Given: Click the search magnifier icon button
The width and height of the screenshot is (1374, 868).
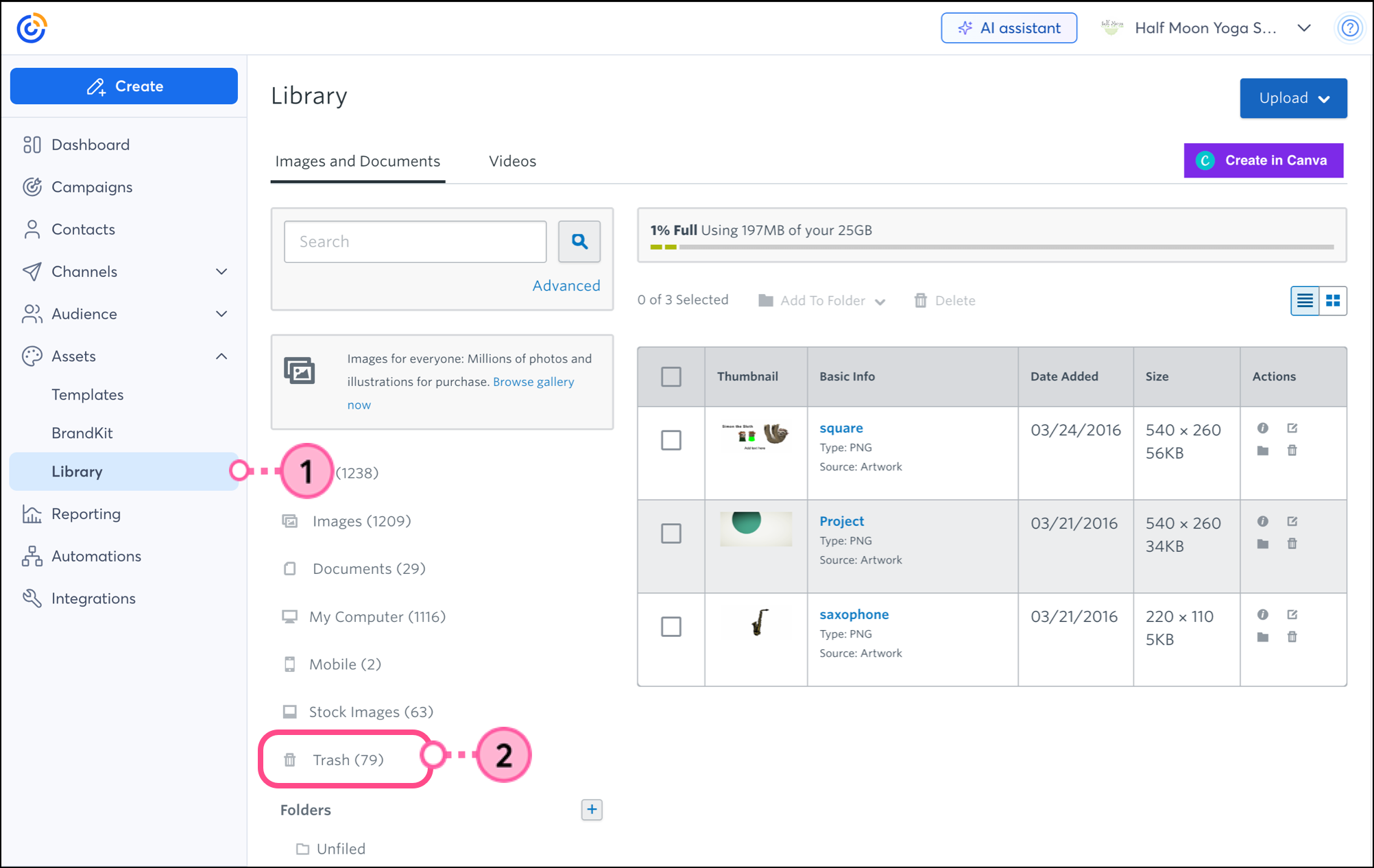Looking at the screenshot, I should coord(579,241).
